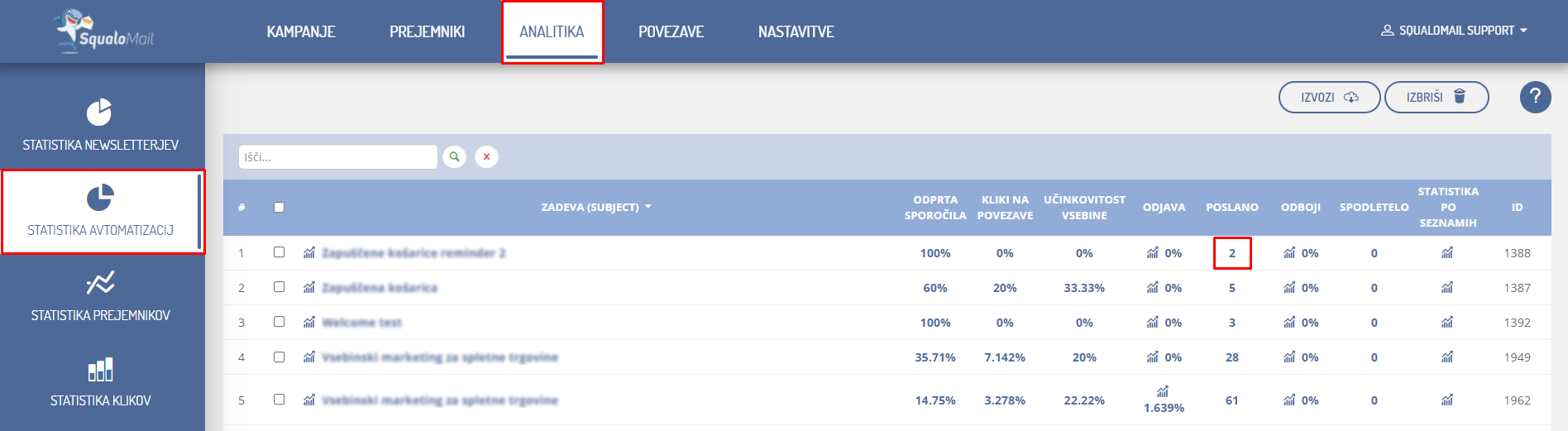
Task: Focus the Išči search input field
Action: click(337, 157)
